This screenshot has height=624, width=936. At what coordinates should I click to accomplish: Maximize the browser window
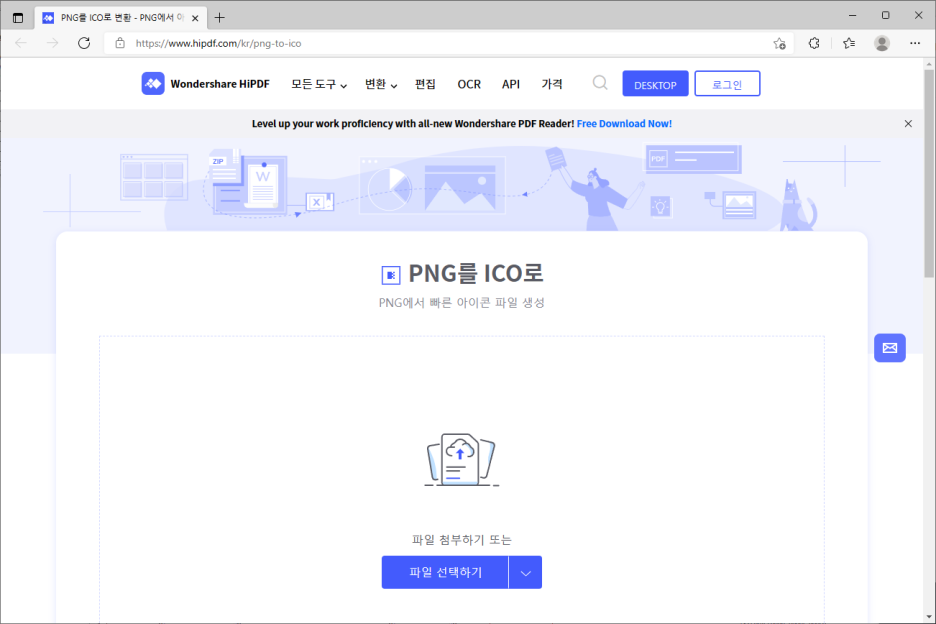point(885,16)
